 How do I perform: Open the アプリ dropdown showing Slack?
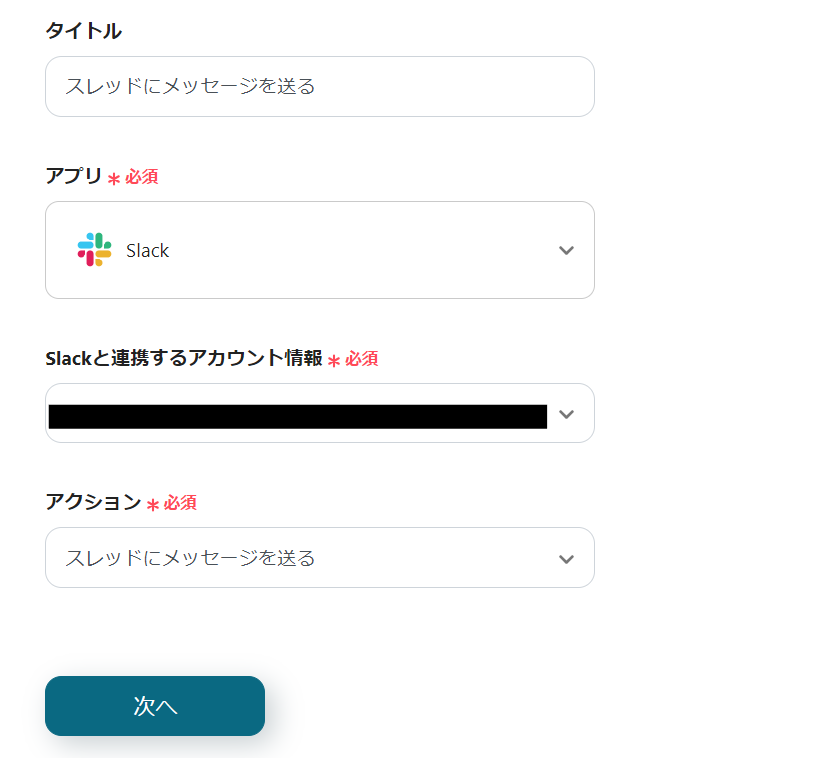click(320, 250)
